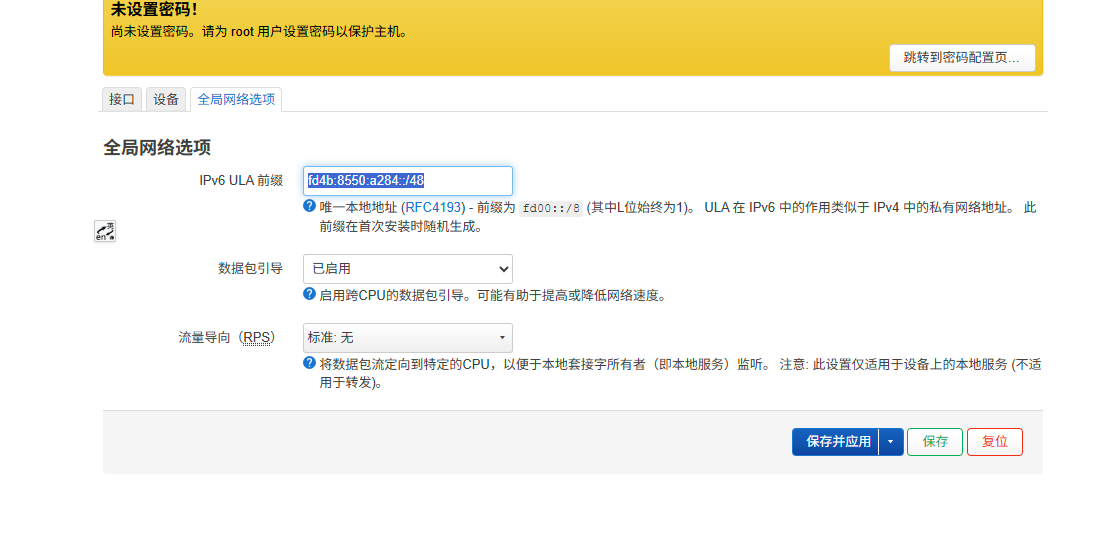Switch to the 接口 tab
The height and width of the screenshot is (548, 1098).
(x=122, y=99)
